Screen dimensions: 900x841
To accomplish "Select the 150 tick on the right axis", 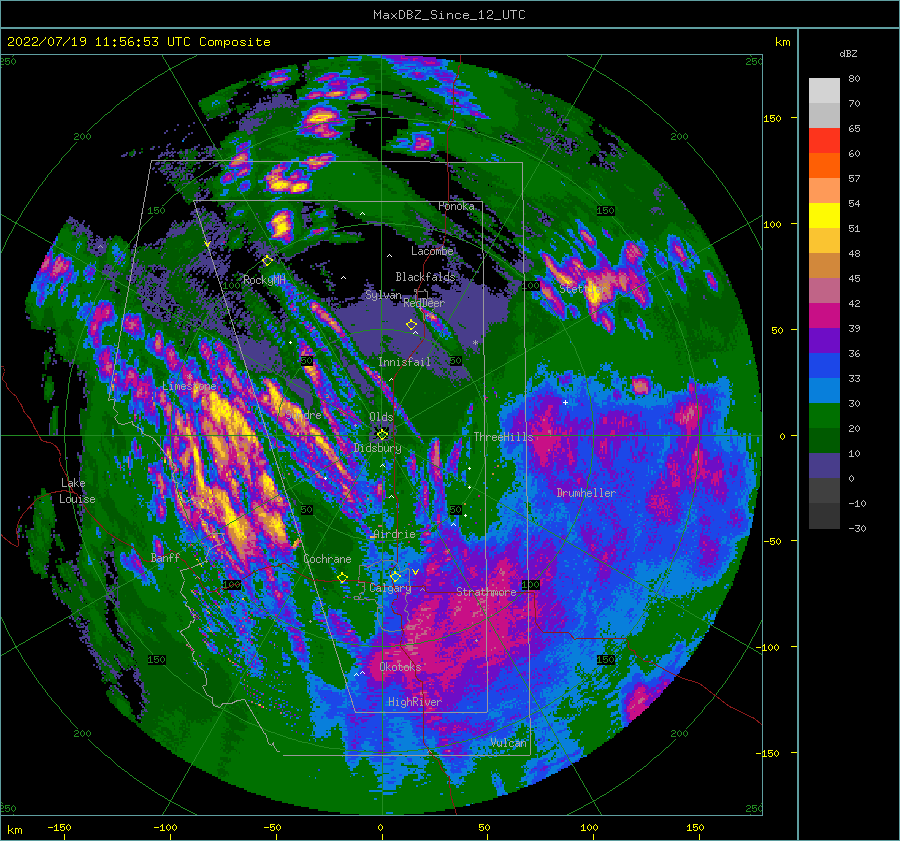I will (x=772, y=118).
